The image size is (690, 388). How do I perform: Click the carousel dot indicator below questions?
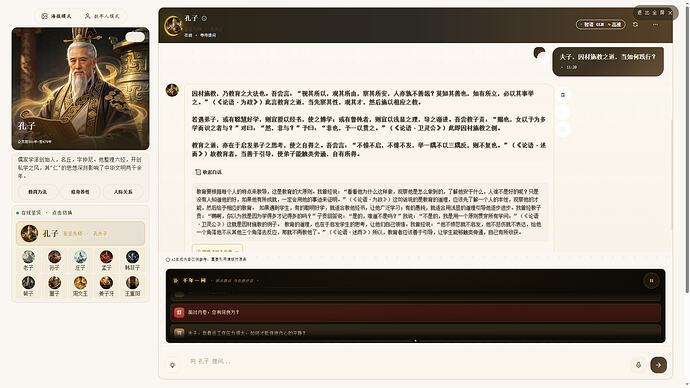click(415, 340)
